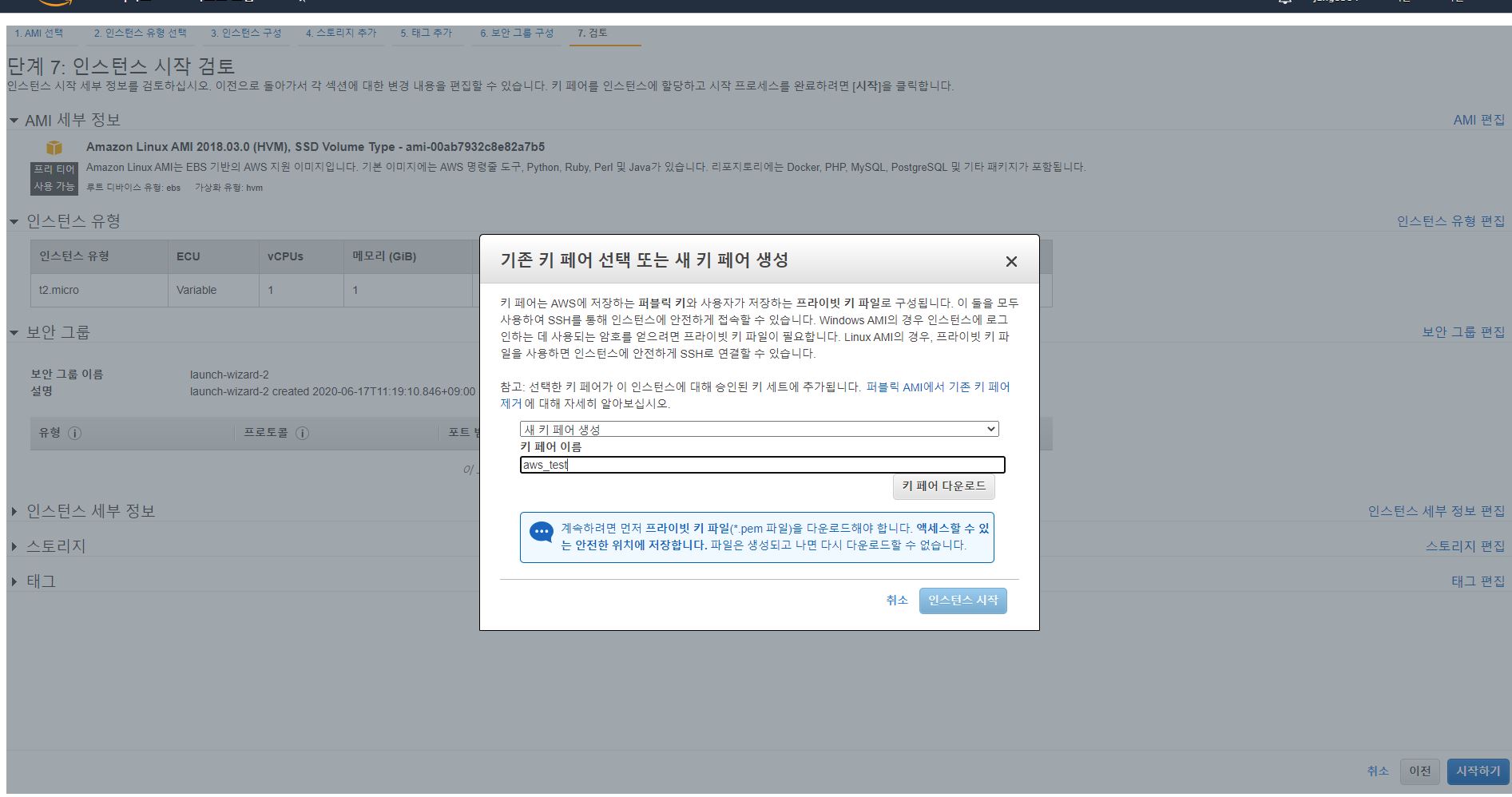Expand the 스토리지 section
The image size is (1512, 797).
[14, 546]
